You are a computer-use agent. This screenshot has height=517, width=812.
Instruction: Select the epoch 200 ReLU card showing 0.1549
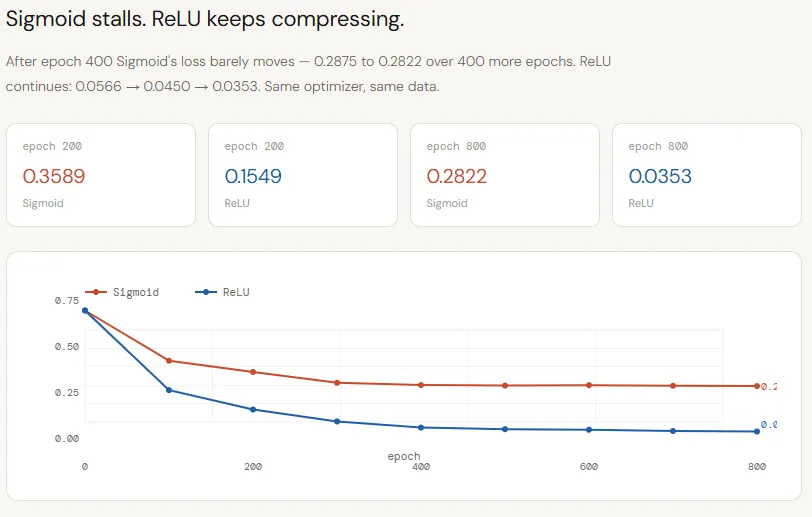pos(303,175)
